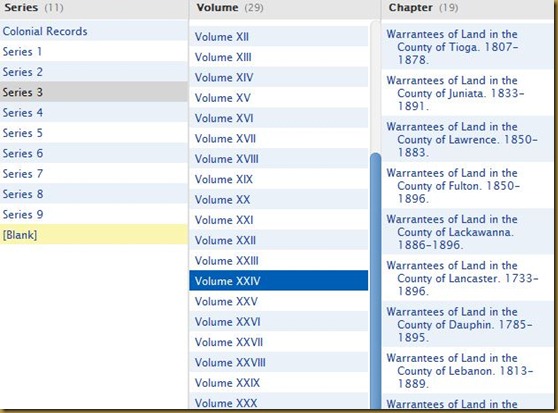Select Series 5
Screen dimensions: 558x413
click(x=94, y=133)
